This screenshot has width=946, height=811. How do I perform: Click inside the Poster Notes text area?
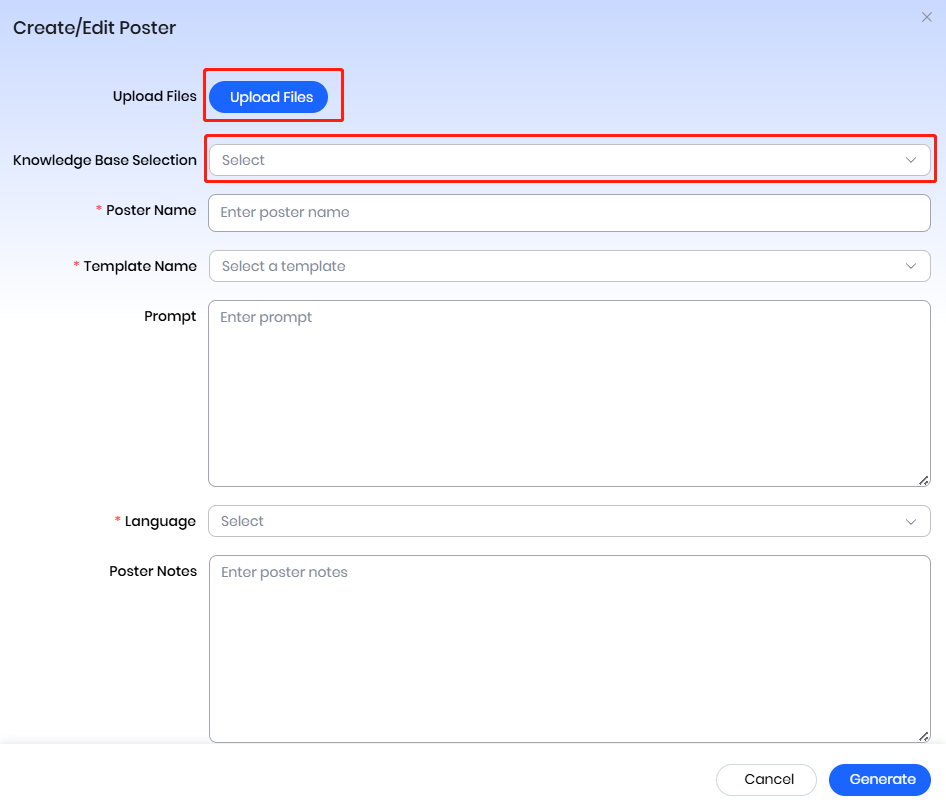point(569,649)
